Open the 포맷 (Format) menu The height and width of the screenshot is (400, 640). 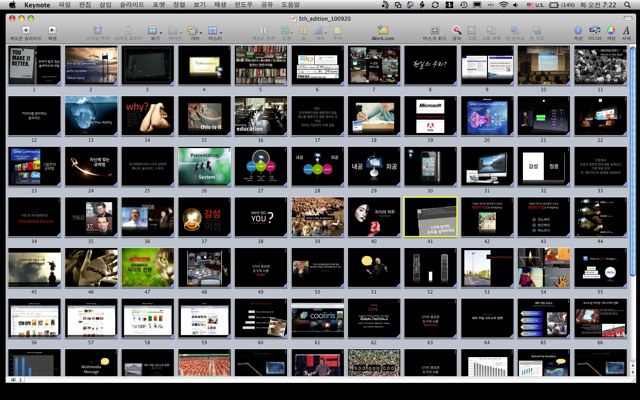159,5
